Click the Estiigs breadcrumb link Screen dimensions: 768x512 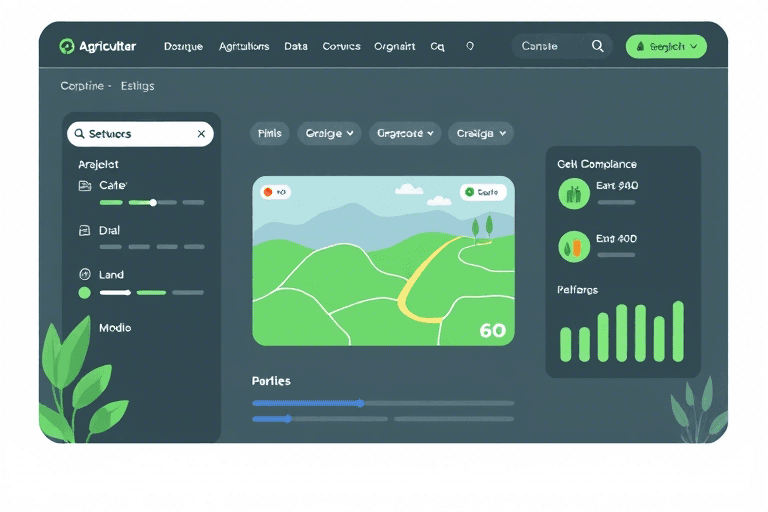pyautogui.click(x=137, y=86)
